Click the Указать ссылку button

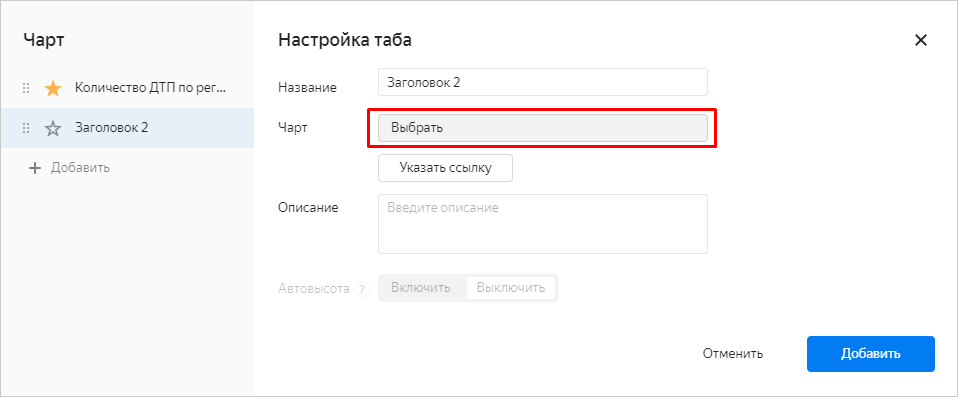coord(445,168)
